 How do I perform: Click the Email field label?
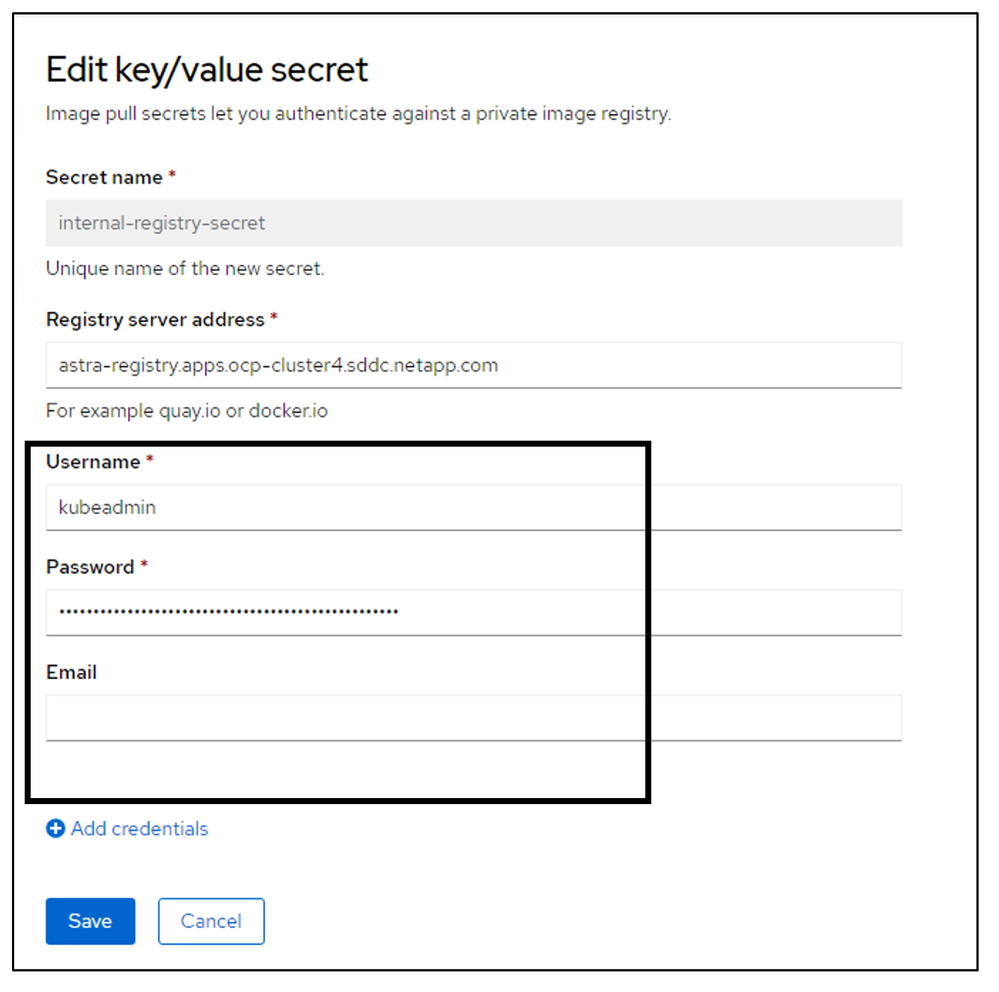click(71, 672)
